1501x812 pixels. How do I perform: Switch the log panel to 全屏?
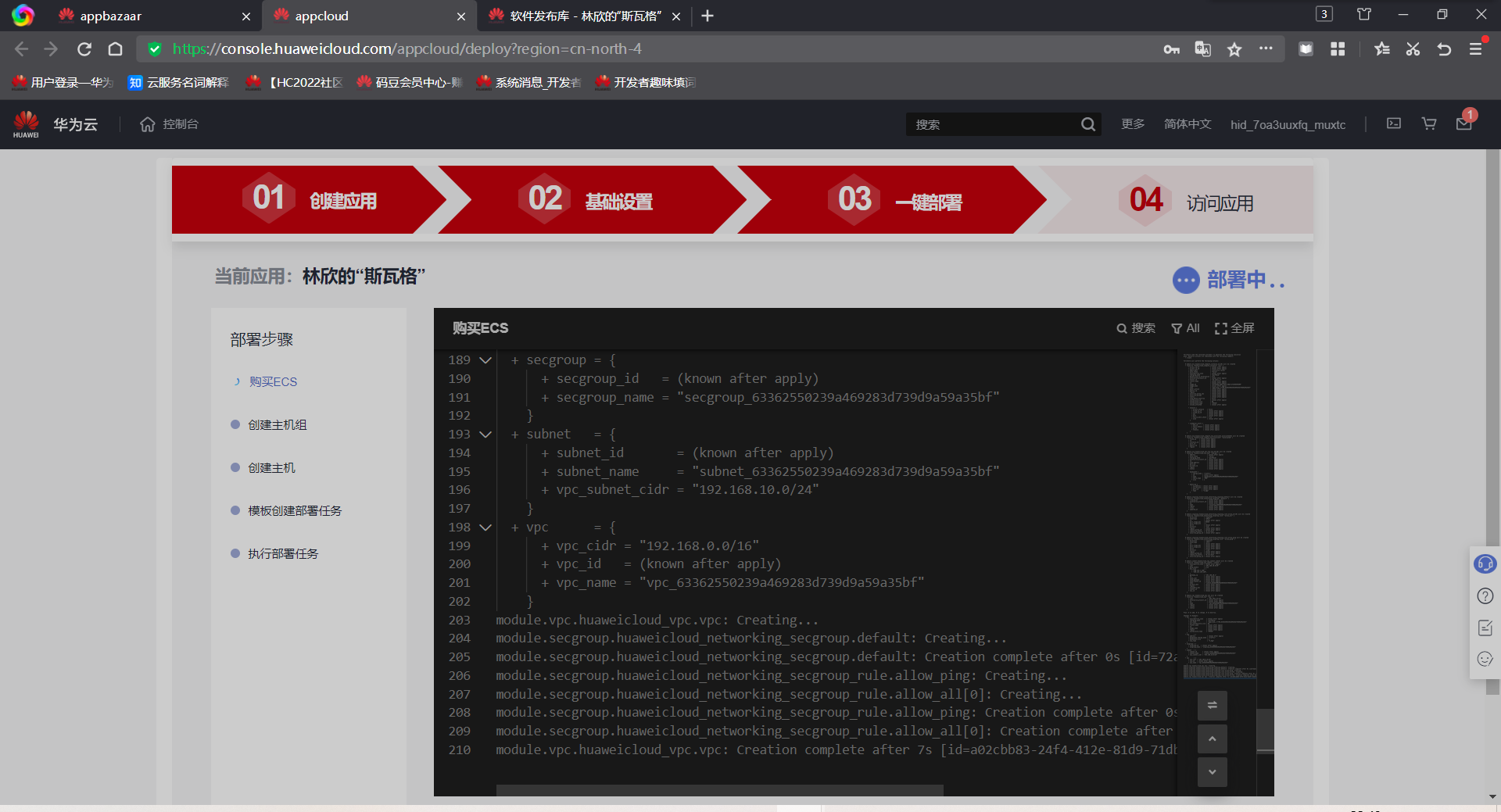[x=1234, y=328]
